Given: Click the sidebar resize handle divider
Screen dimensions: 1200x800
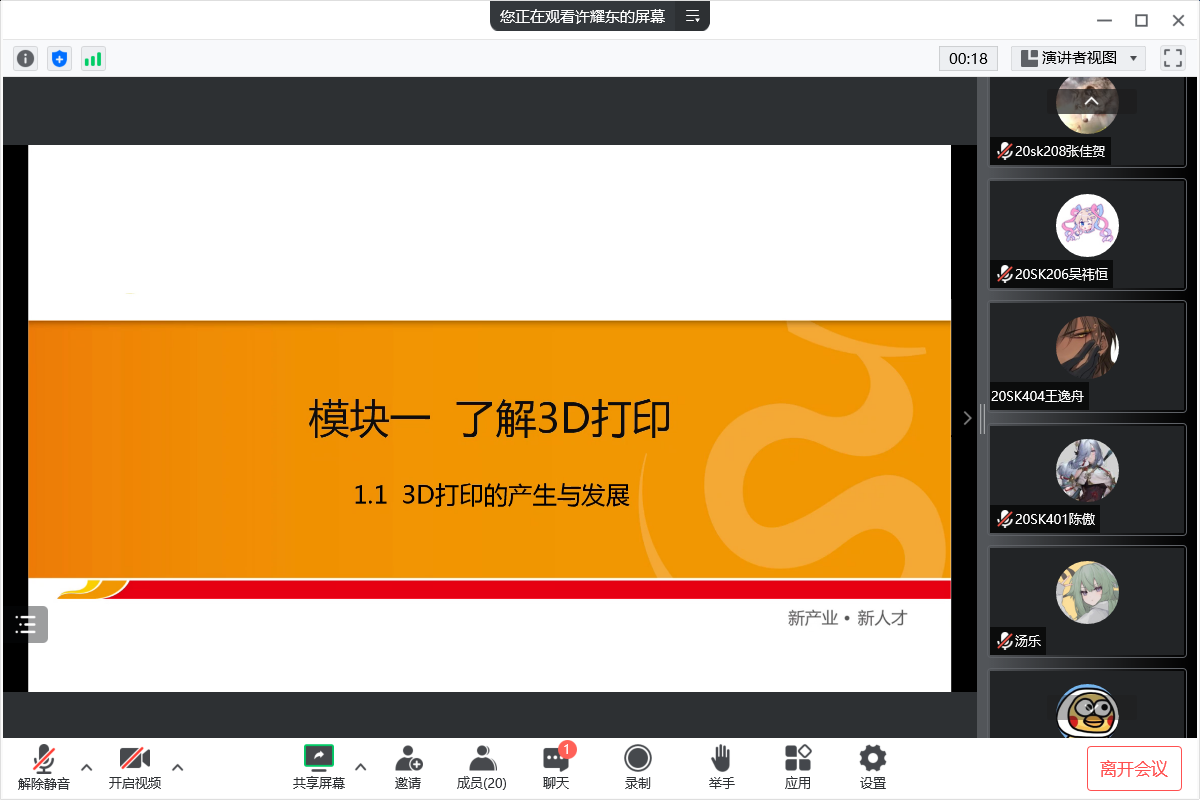Looking at the screenshot, I should tap(983, 418).
